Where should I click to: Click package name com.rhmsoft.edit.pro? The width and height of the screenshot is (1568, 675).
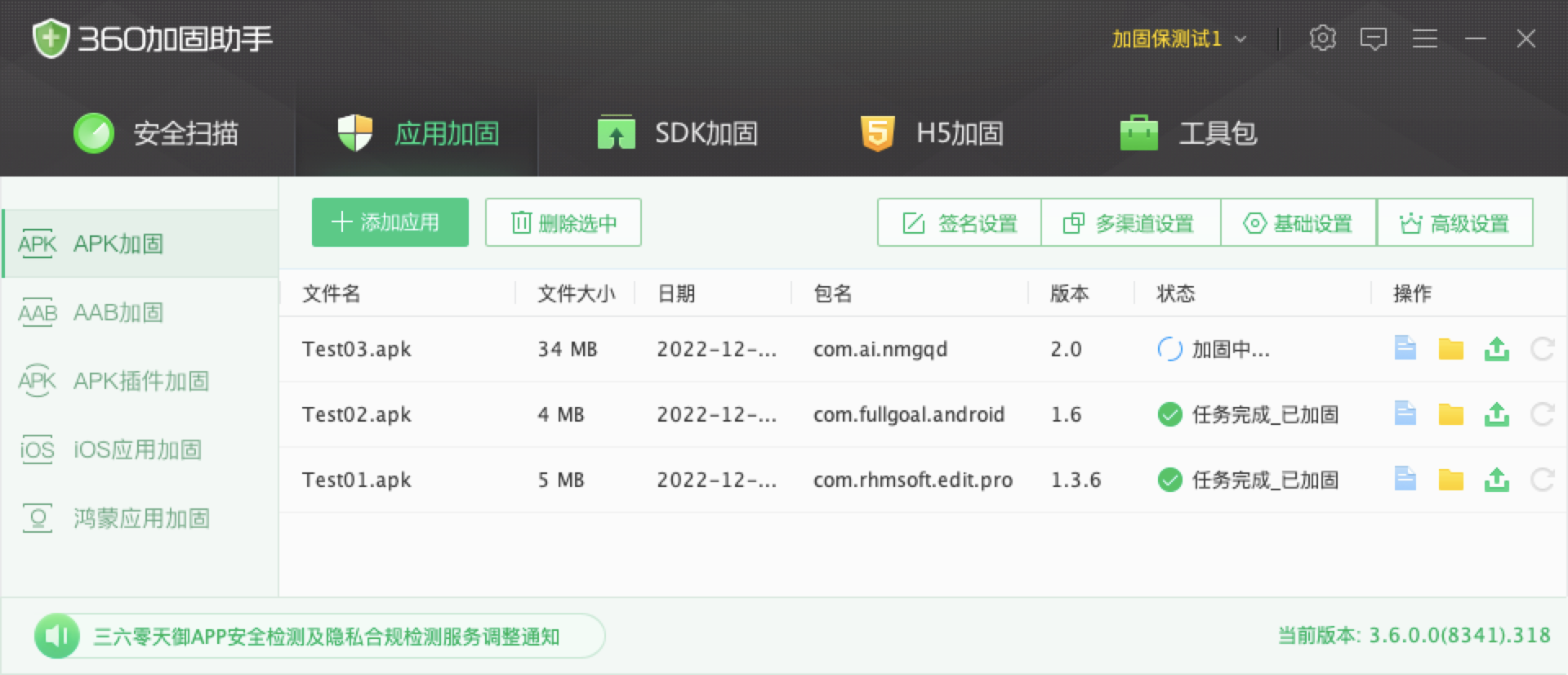tap(912, 480)
